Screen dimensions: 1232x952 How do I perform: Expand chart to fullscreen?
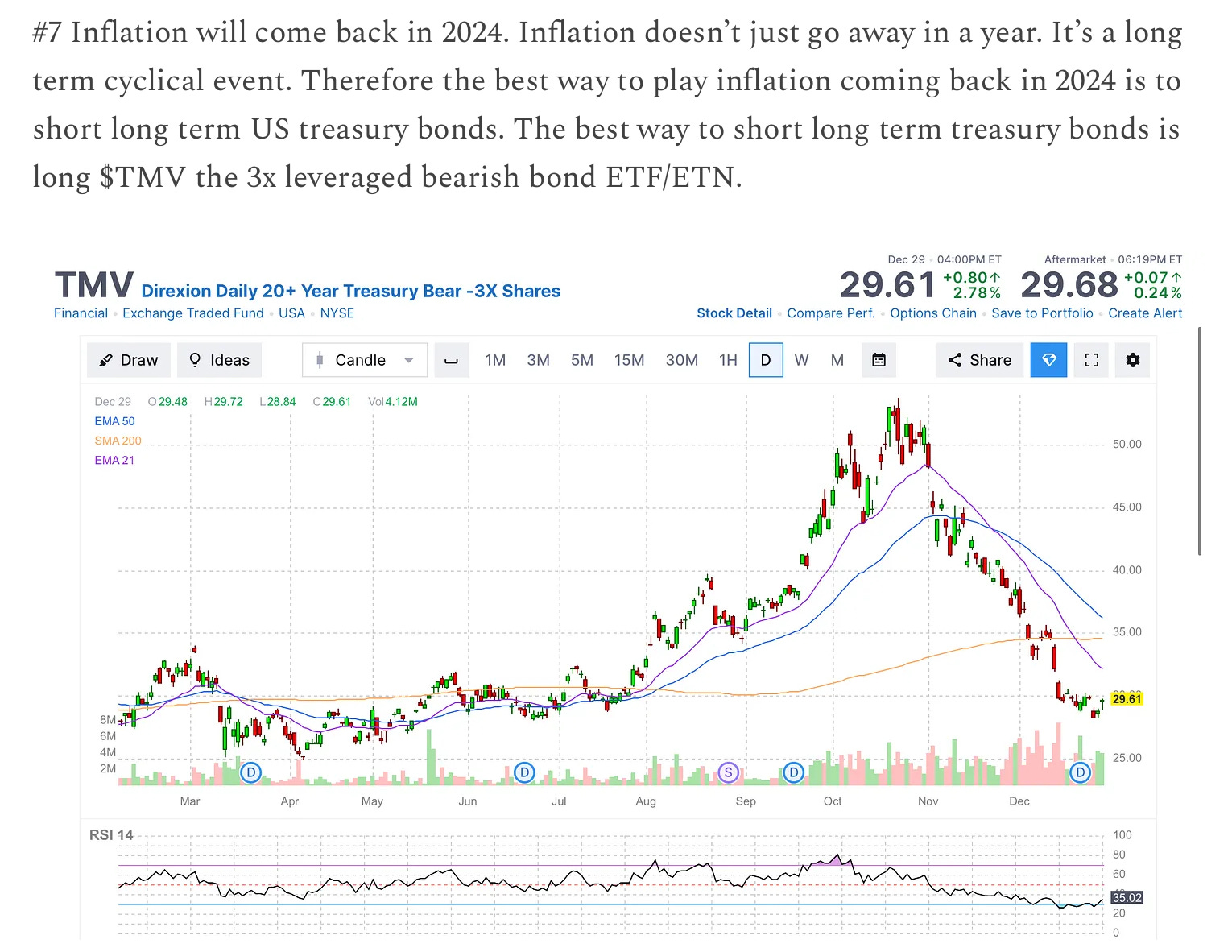pos(1091,360)
